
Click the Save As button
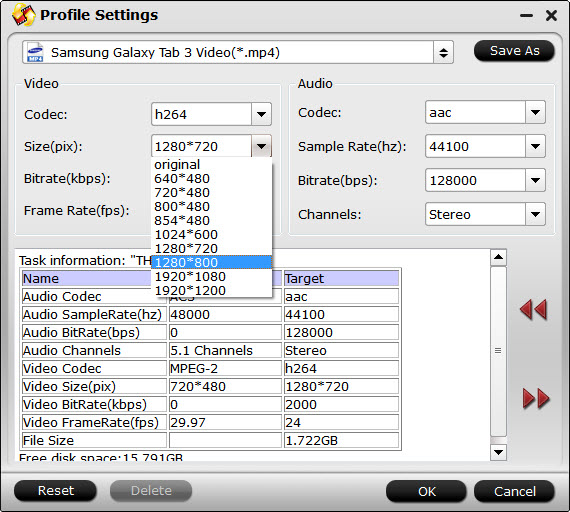point(514,51)
